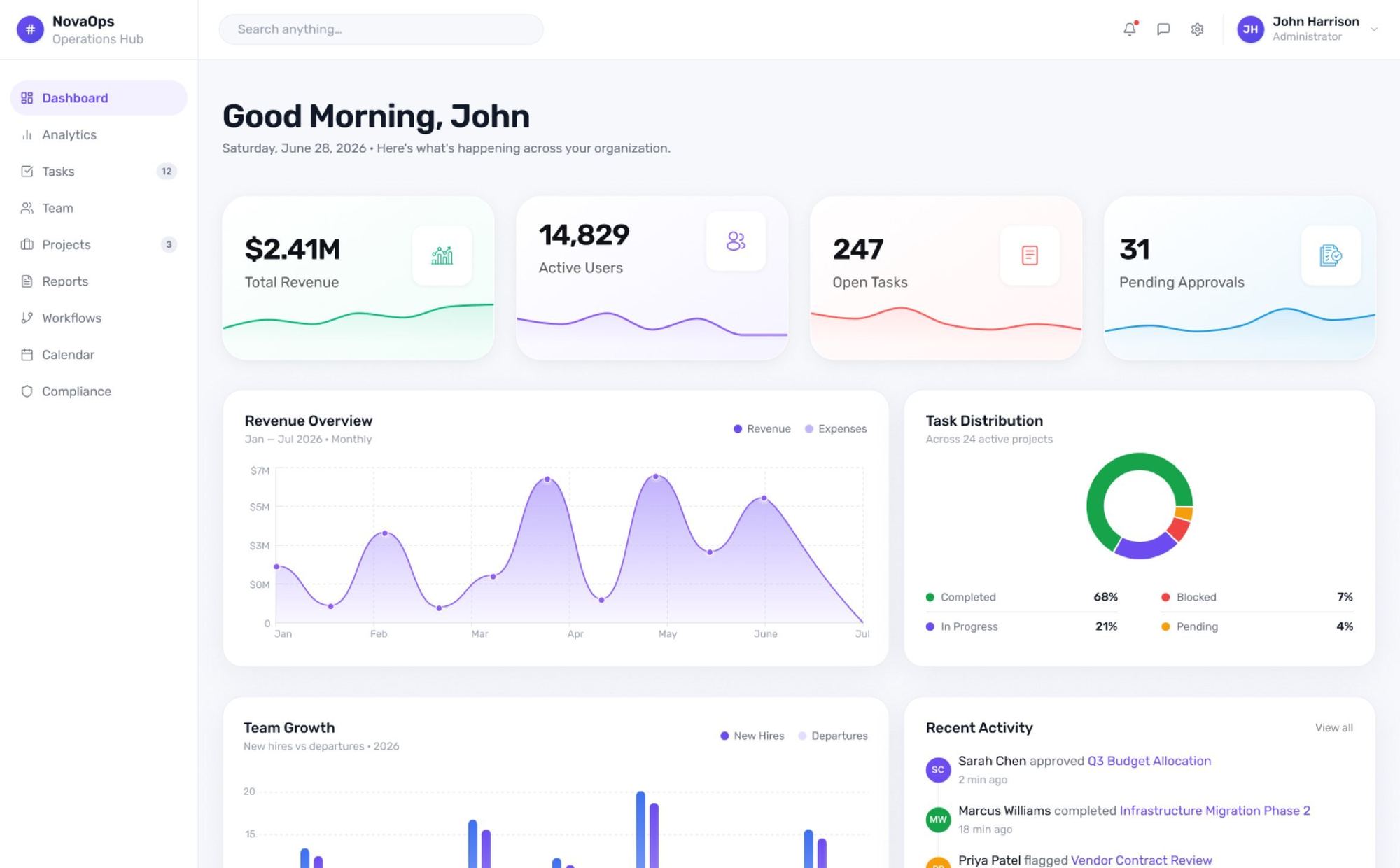Image resolution: width=1400 pixels, height=868 pixels.
Task: Toggle the Departures legend in Team Growth
Action: pos(833,736)
